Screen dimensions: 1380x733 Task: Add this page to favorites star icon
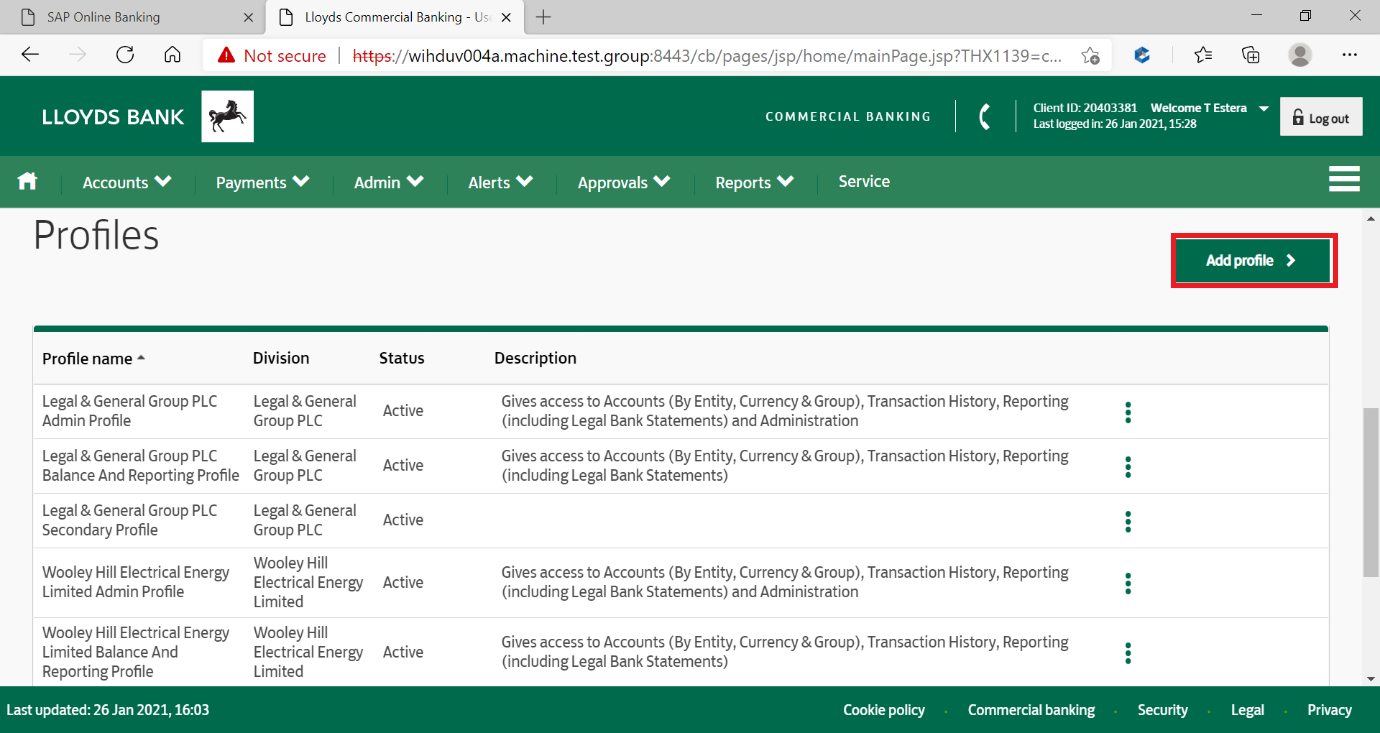[1090, 56]
